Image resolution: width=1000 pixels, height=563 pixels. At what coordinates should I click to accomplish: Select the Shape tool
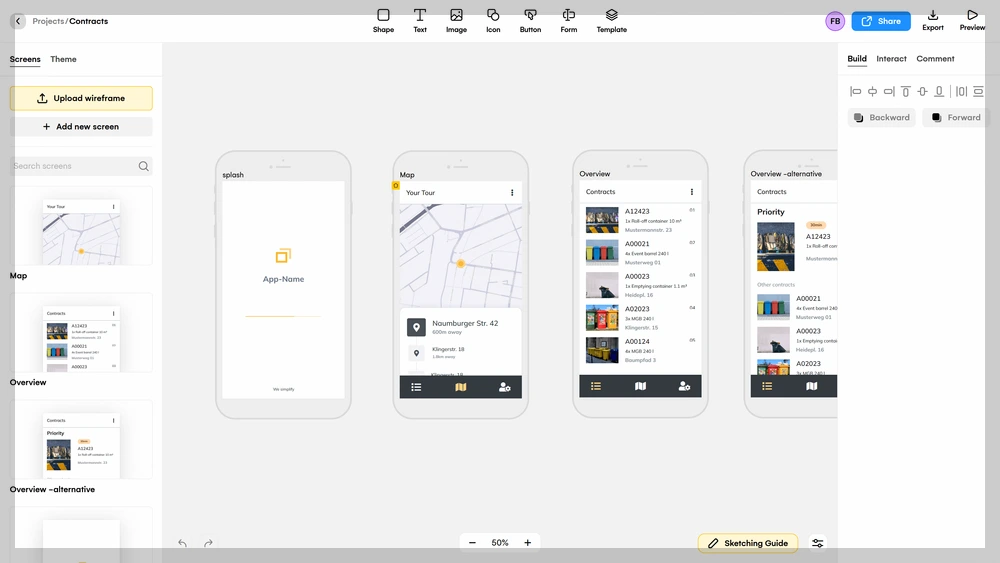[383, 20]
